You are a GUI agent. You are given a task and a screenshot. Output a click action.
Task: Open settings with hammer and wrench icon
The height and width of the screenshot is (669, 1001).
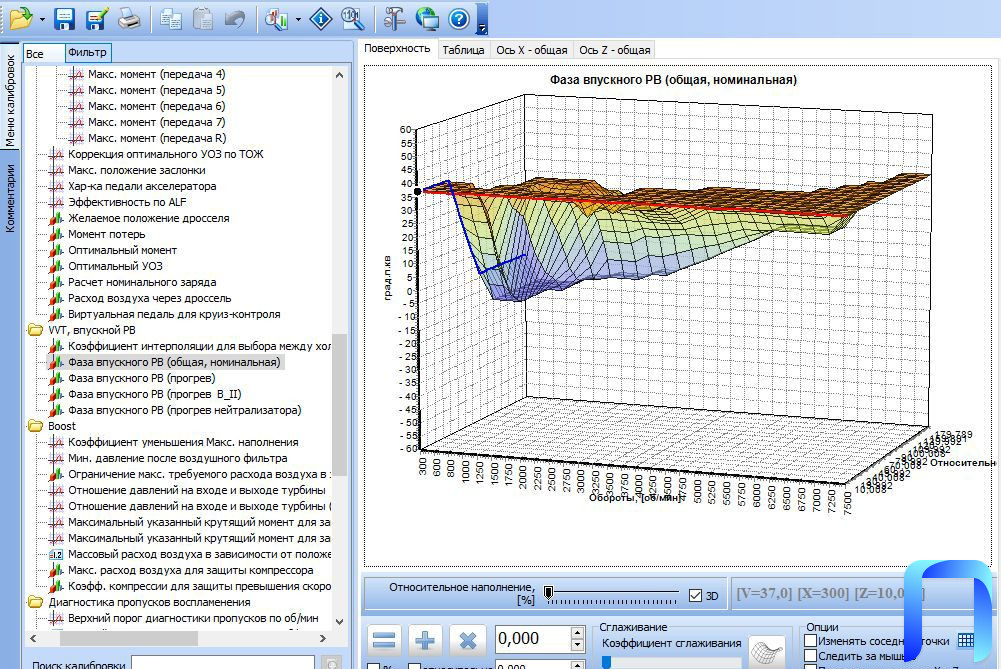click(395, 17)
